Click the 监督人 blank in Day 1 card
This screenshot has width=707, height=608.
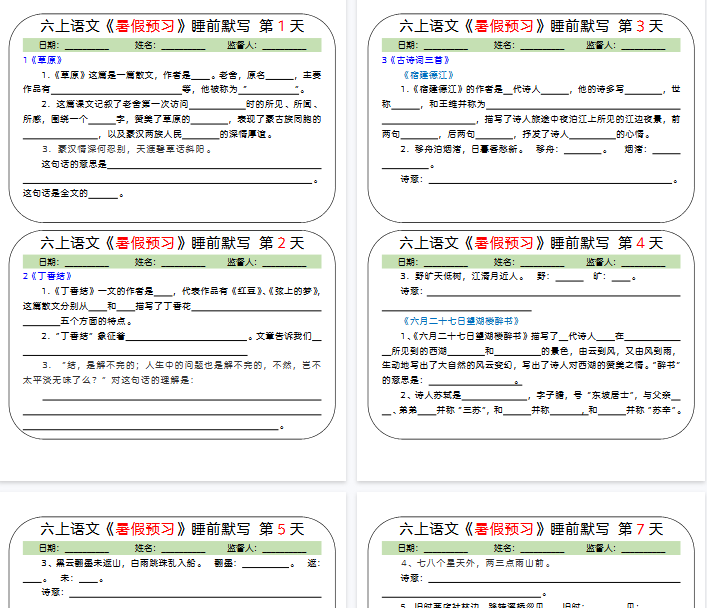[284, 46]
